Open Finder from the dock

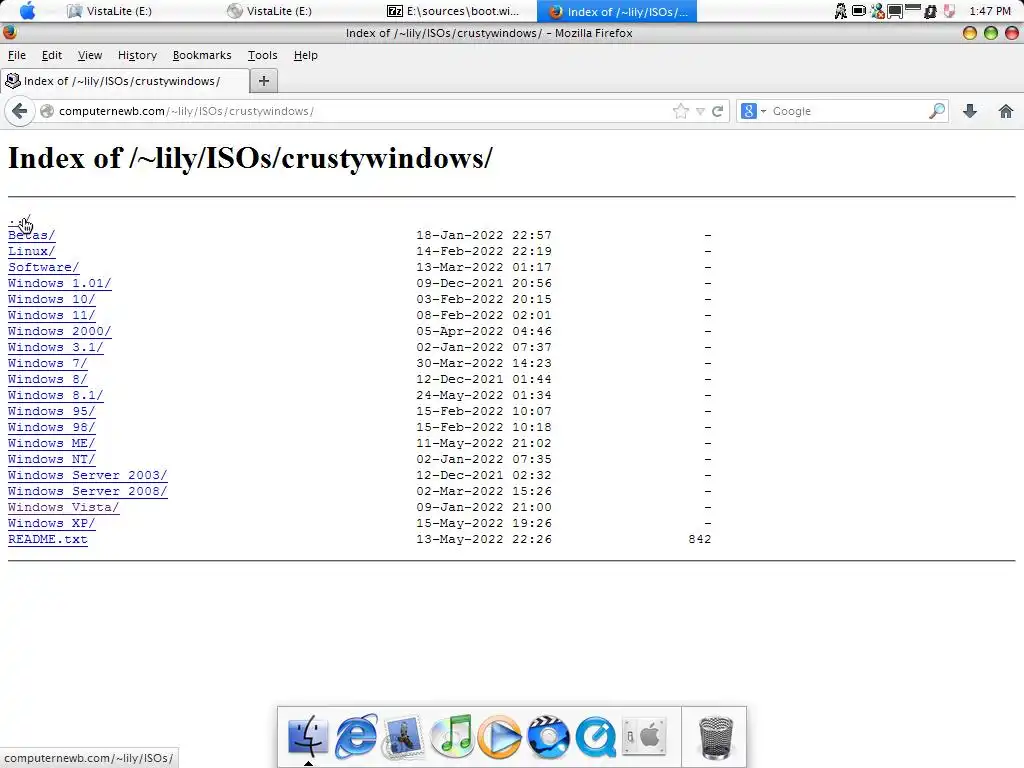coord(308,736)
